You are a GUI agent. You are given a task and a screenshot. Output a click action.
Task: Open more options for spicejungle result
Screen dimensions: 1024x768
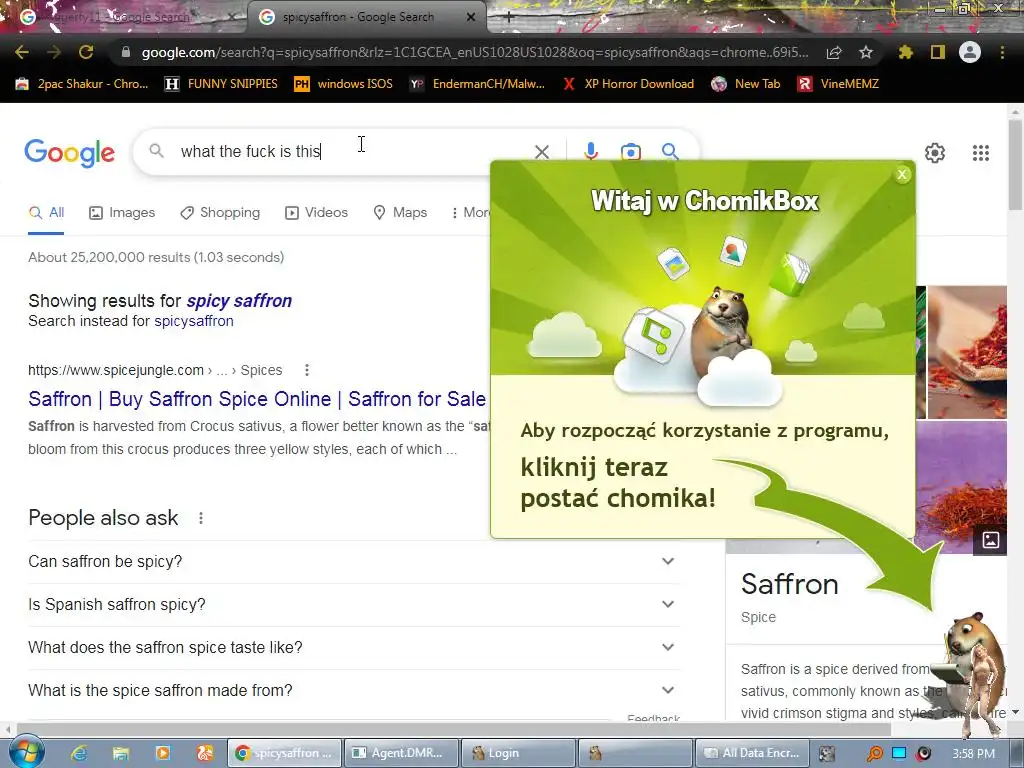307,370
